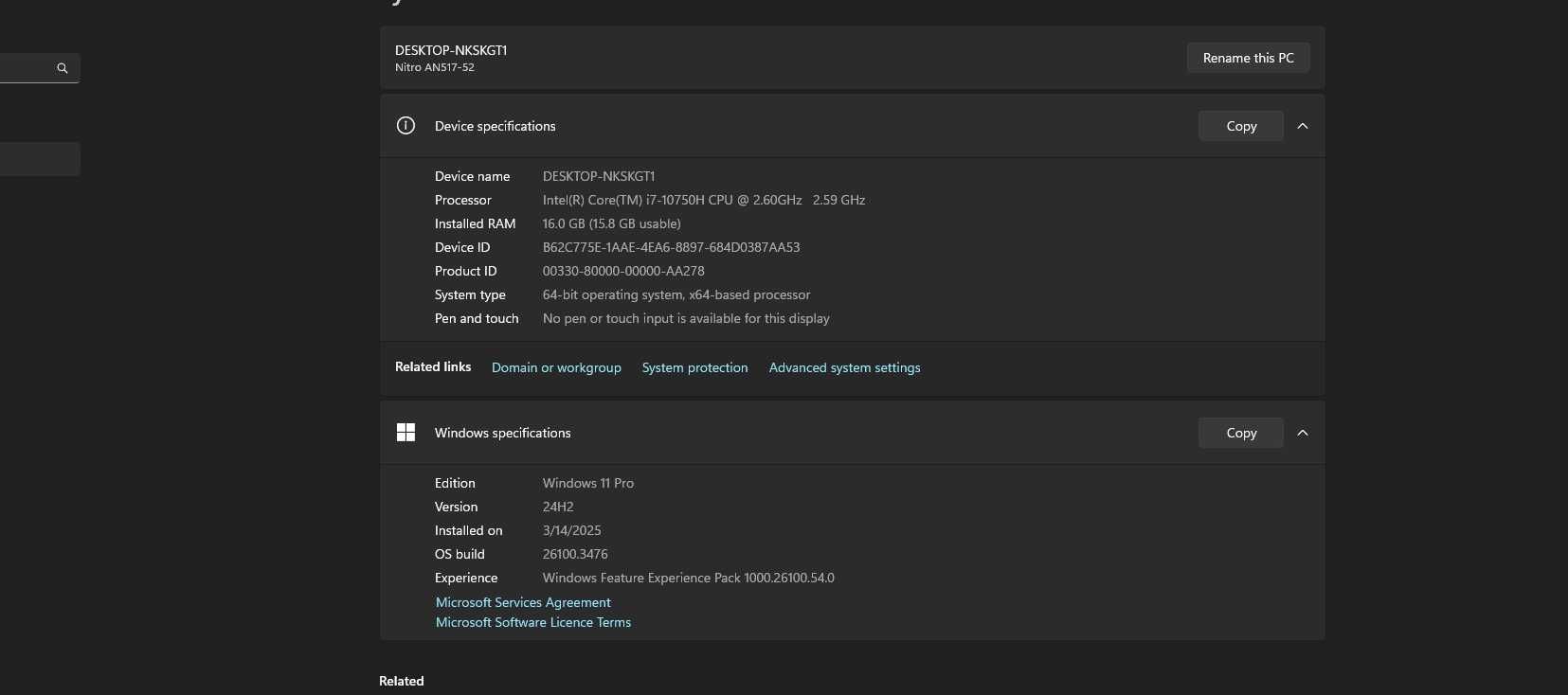Click the OS build number
The height and width of the screenshot is (695, 1568).
point(575,554)
